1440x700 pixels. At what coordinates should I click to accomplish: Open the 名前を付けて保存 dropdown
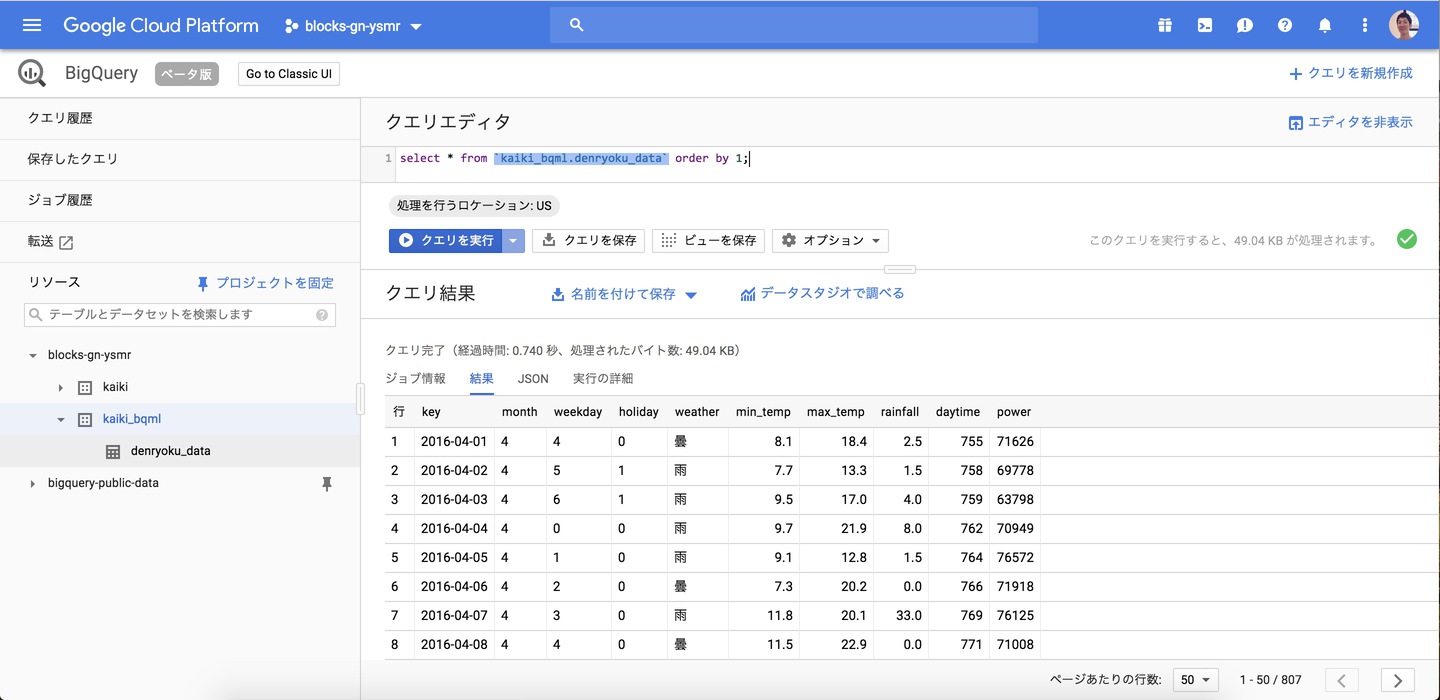(x=624, y=294)
